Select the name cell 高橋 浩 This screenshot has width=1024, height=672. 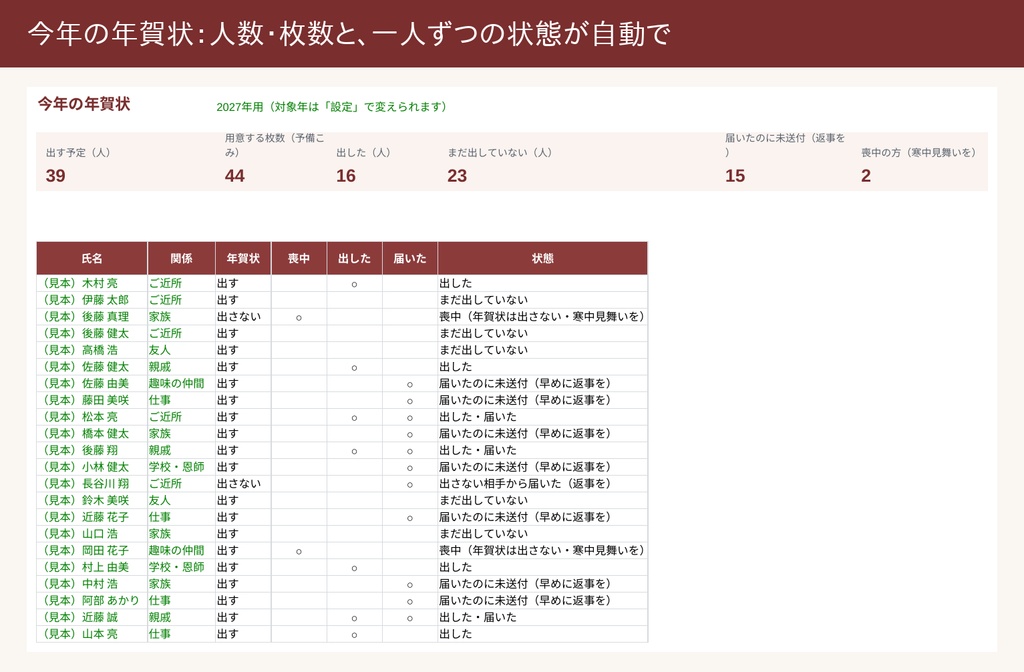(x=92, y=350)
